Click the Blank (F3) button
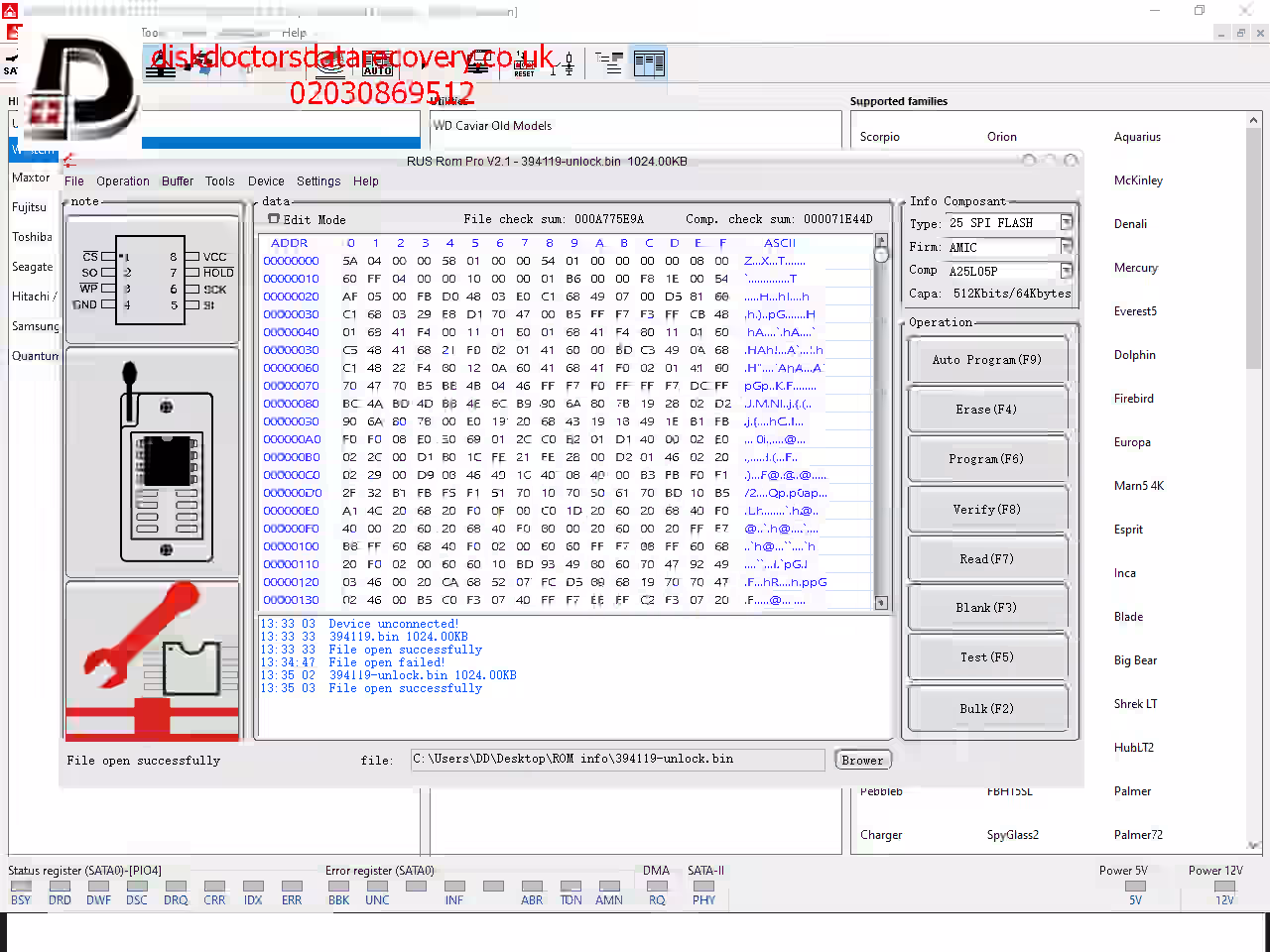This screenshot has width=1270, height=952. pos(987,608)
